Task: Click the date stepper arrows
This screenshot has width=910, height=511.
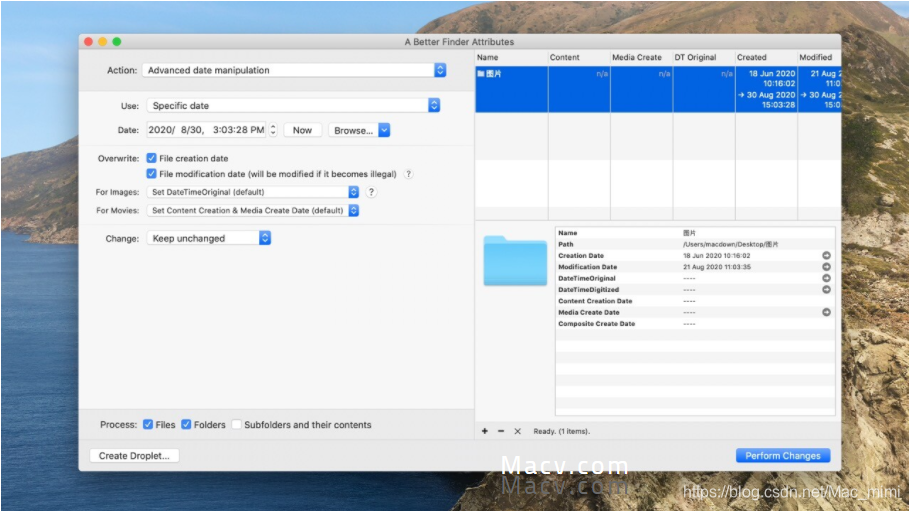Action: [273, 130]
